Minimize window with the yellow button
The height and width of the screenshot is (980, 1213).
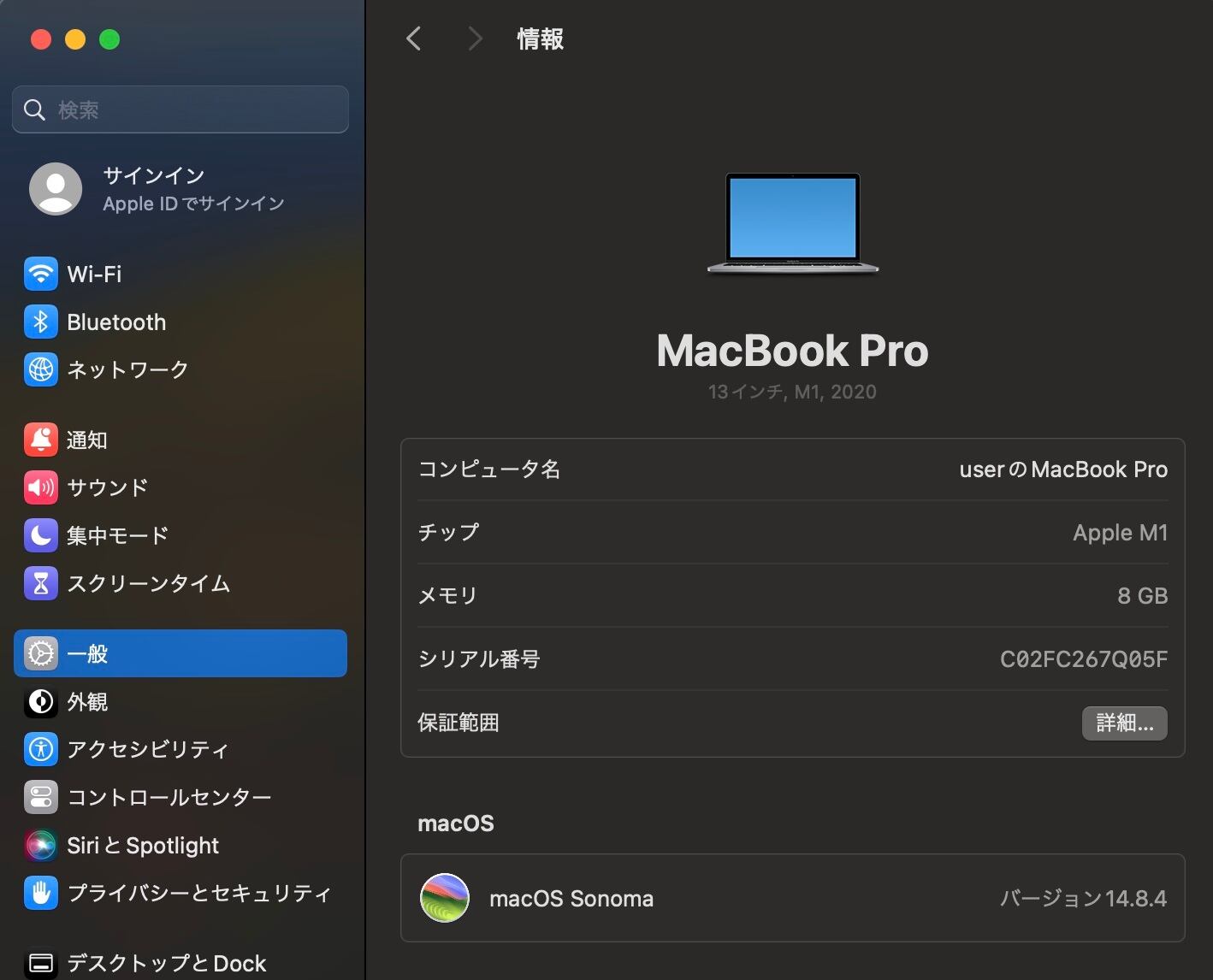click(x=75, y=39)
